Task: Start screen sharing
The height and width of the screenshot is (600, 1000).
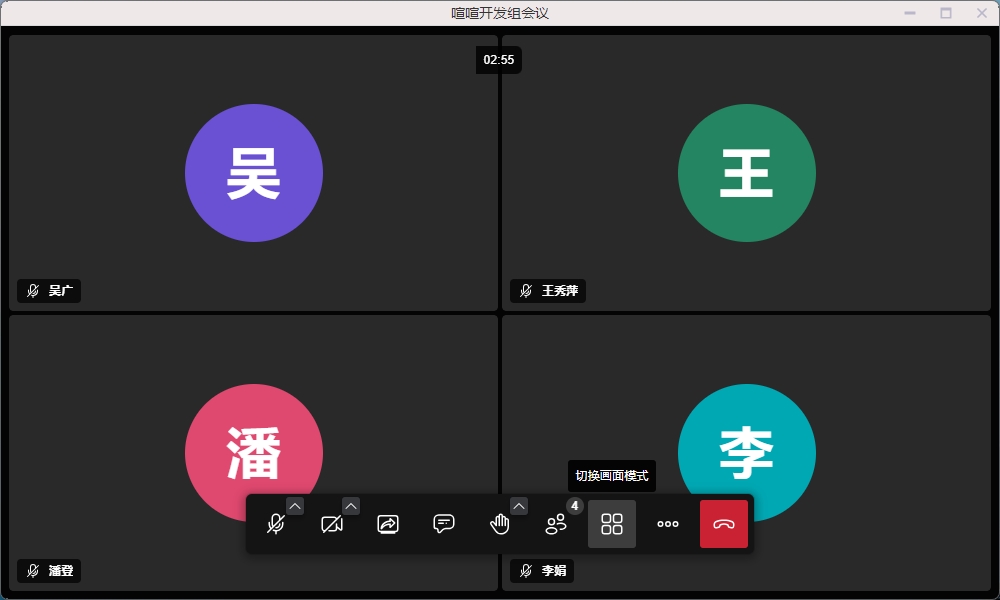Action: click(388, 524)
